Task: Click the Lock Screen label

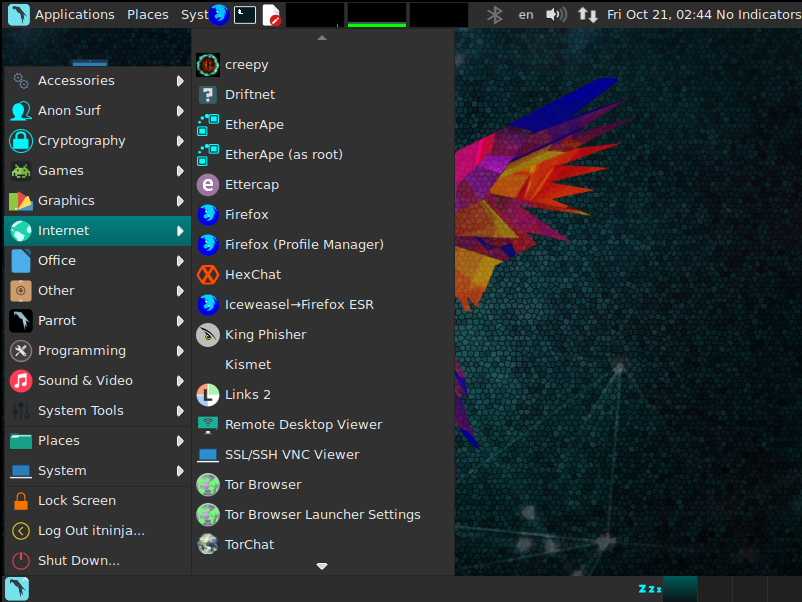Action: pyautogui.click(x=77, y=501)
